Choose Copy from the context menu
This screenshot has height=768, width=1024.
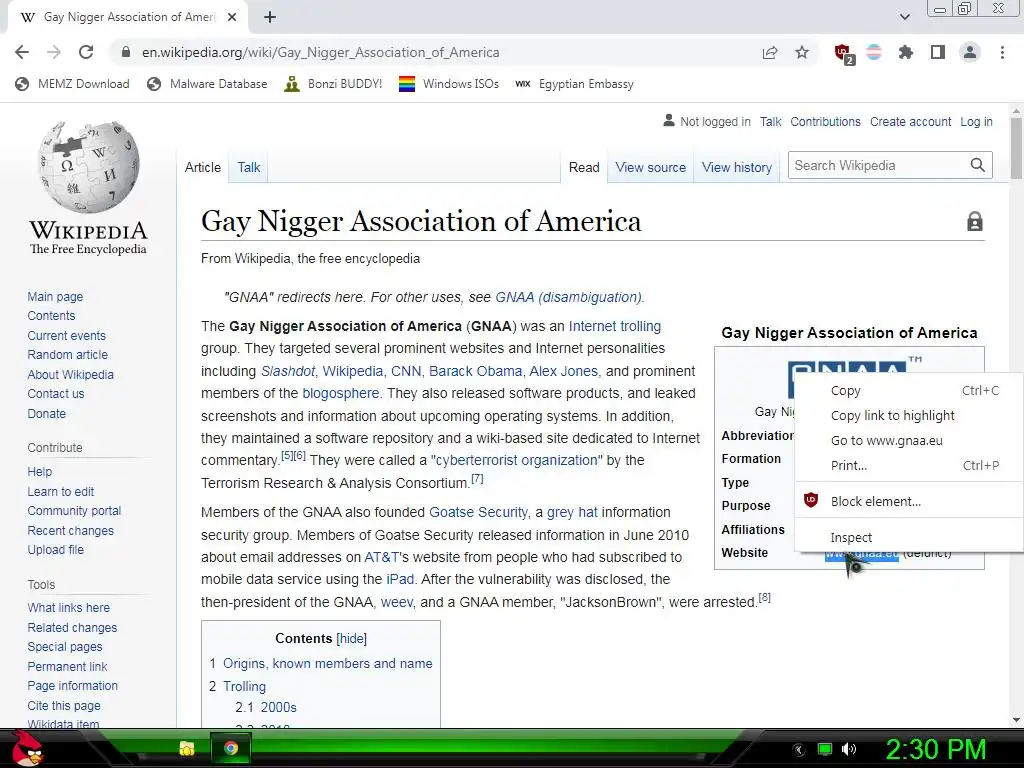pos(909,391)
